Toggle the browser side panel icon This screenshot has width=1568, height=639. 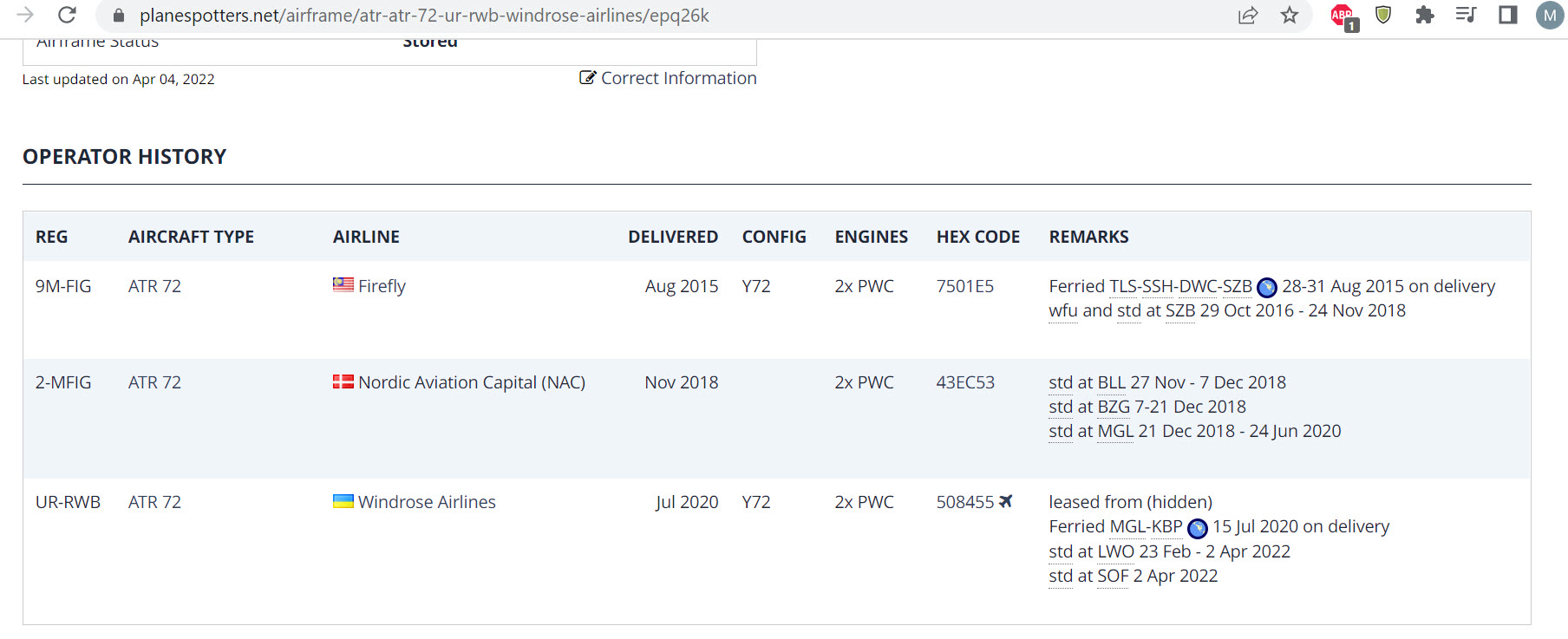(x=1507, y=15)
